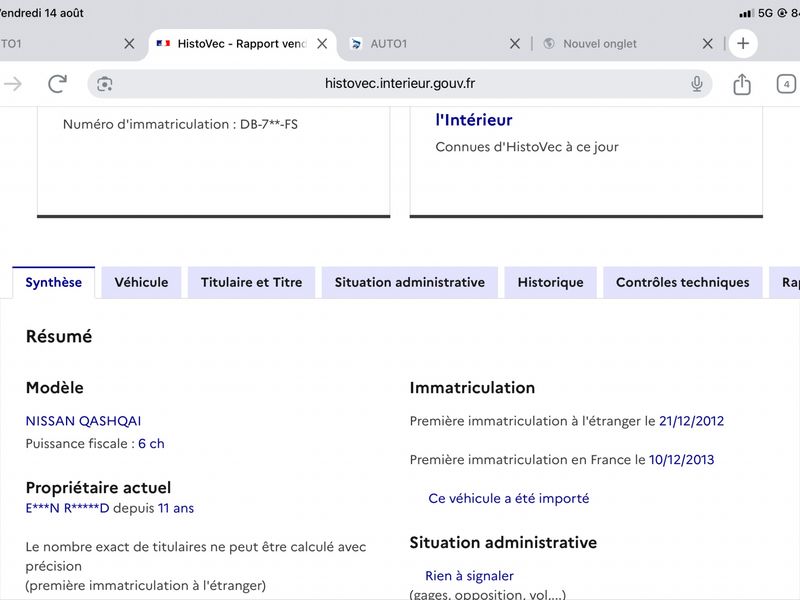
Task: Click the l'Intérieur heading
Action: tap(474, 120)
